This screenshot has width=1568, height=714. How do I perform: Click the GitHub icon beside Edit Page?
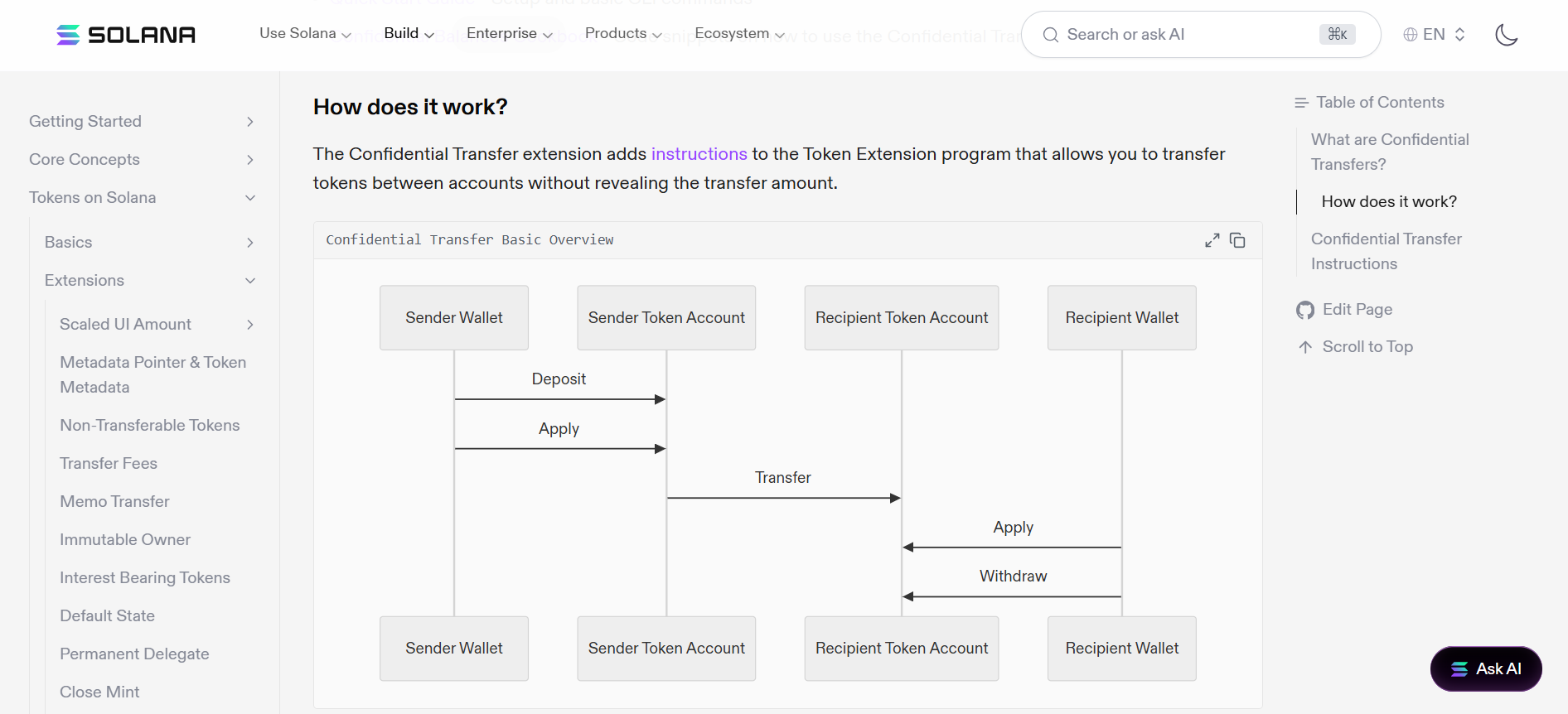1305,310
